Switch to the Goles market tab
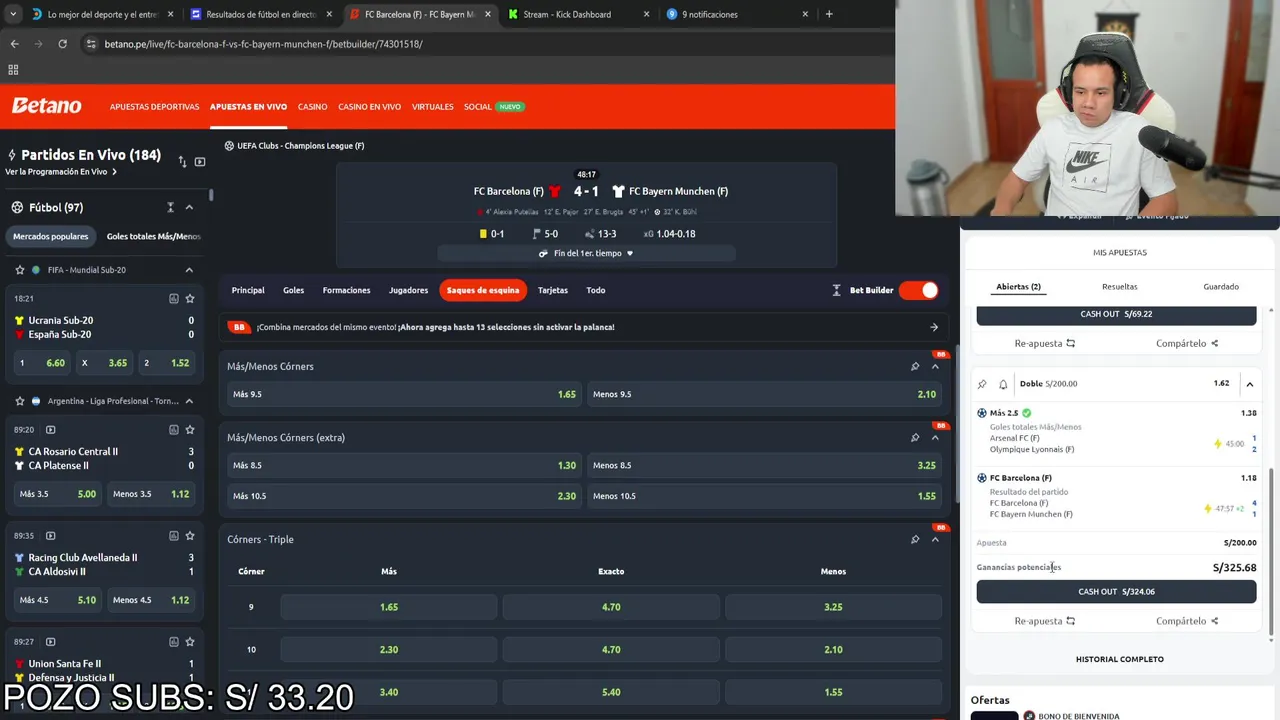Screen dimensions: 1280x720 click(x=293, y=290)
